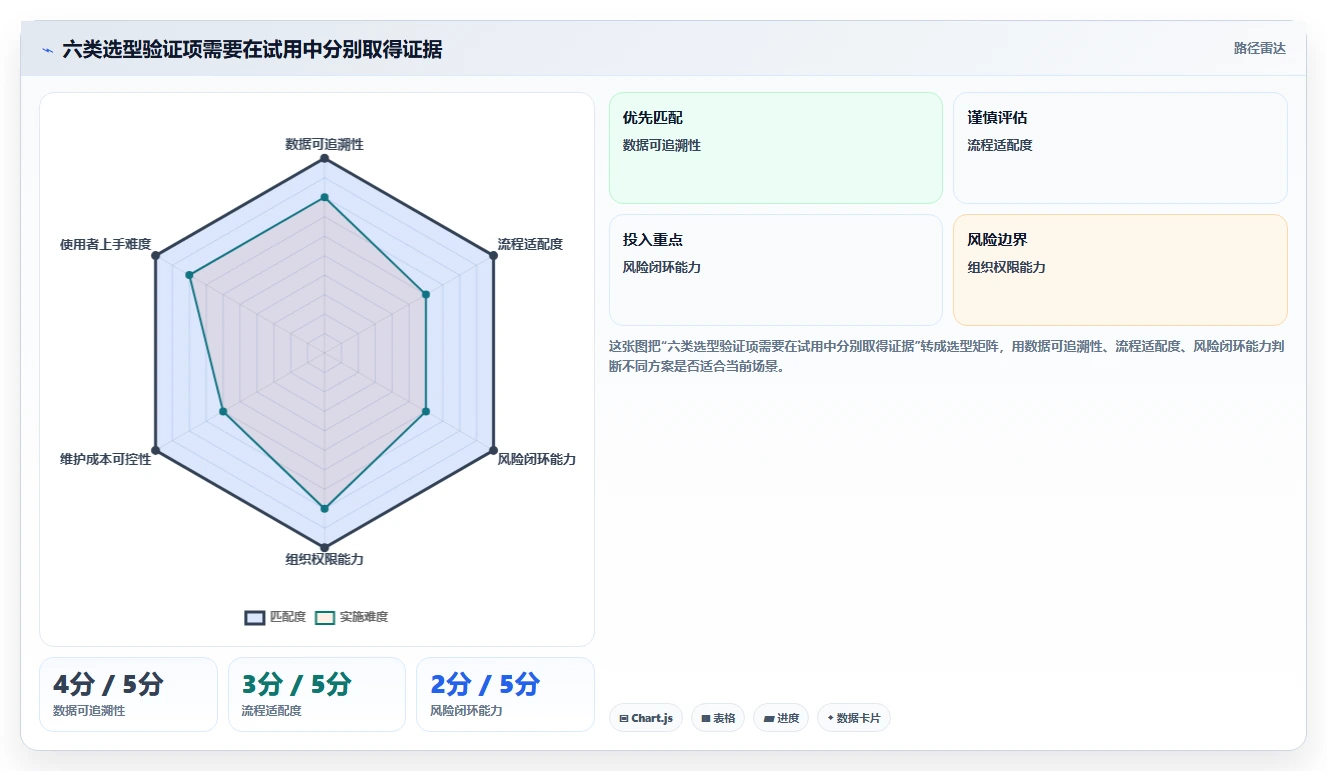Screen dimensions: 1327x771
Task: Click the 实施难度 data point at 风险闭环能力
Action: coord(426,411)
